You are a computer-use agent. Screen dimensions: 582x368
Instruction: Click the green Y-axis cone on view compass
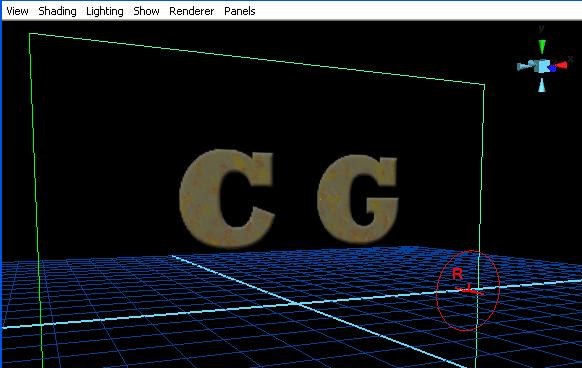pos(542,46)
